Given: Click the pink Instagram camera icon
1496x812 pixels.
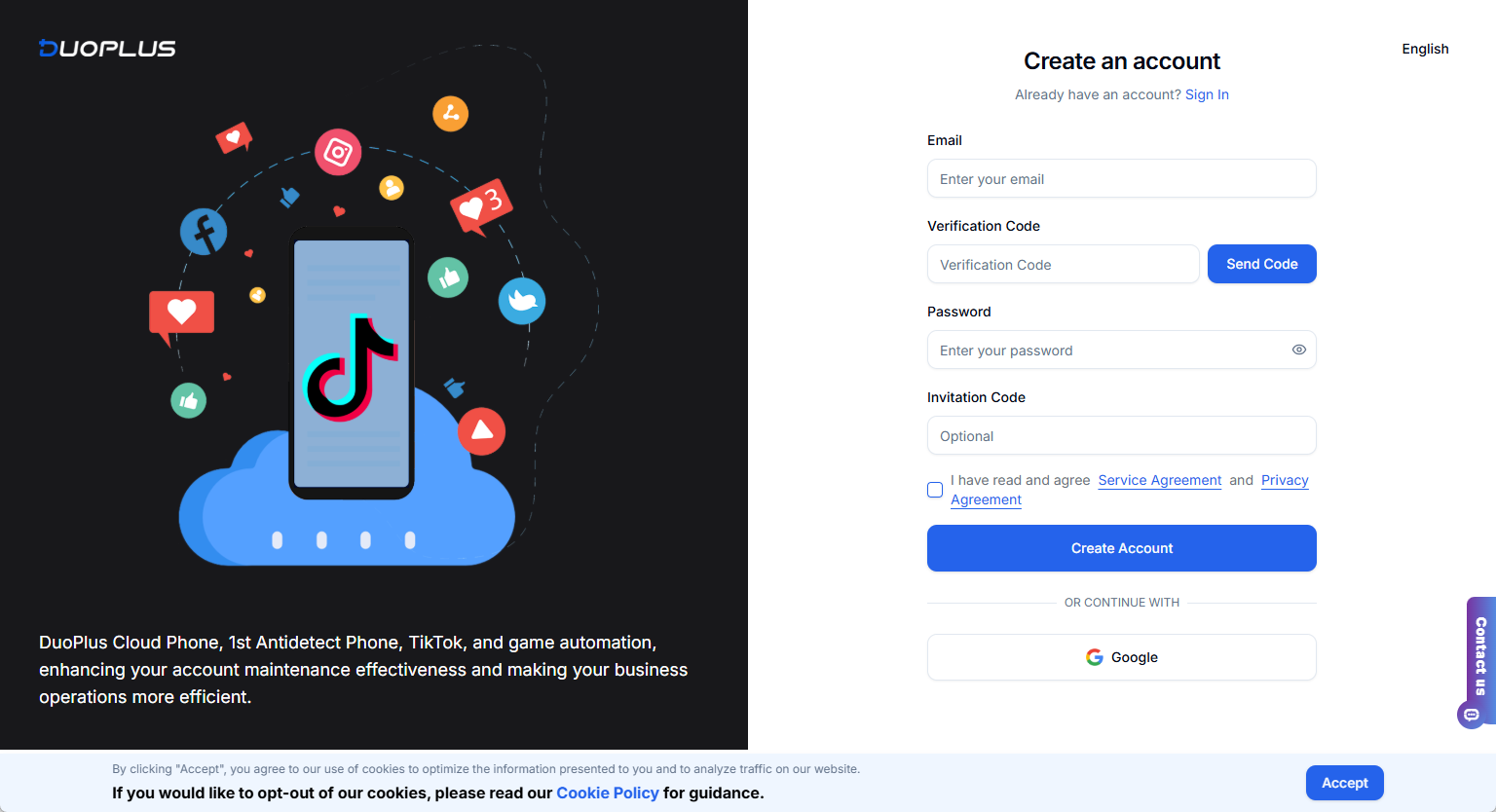Looking at the screenshot, I should point(338,152).
